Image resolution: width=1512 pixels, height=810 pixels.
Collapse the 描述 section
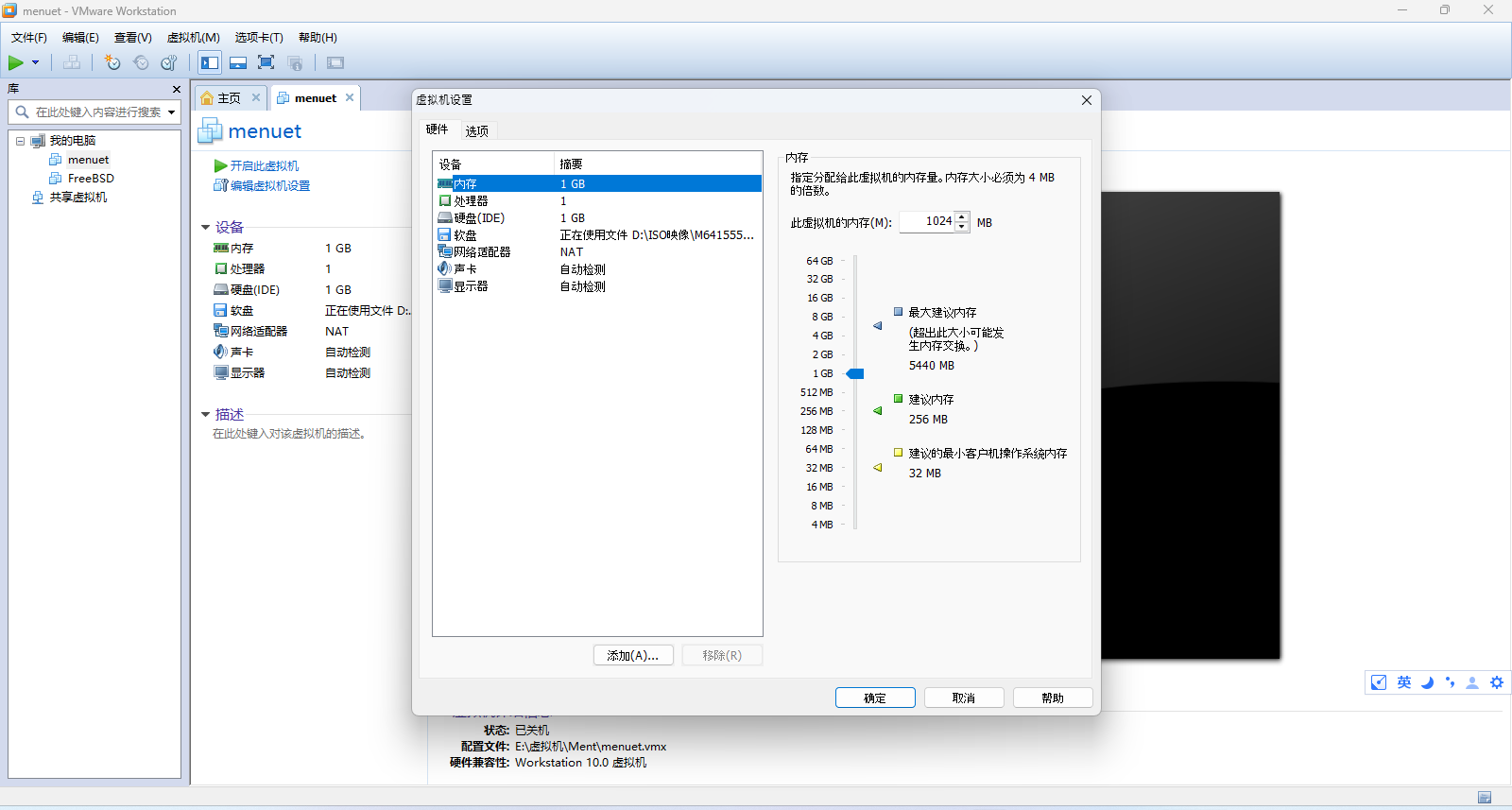[x=205, y=415]
